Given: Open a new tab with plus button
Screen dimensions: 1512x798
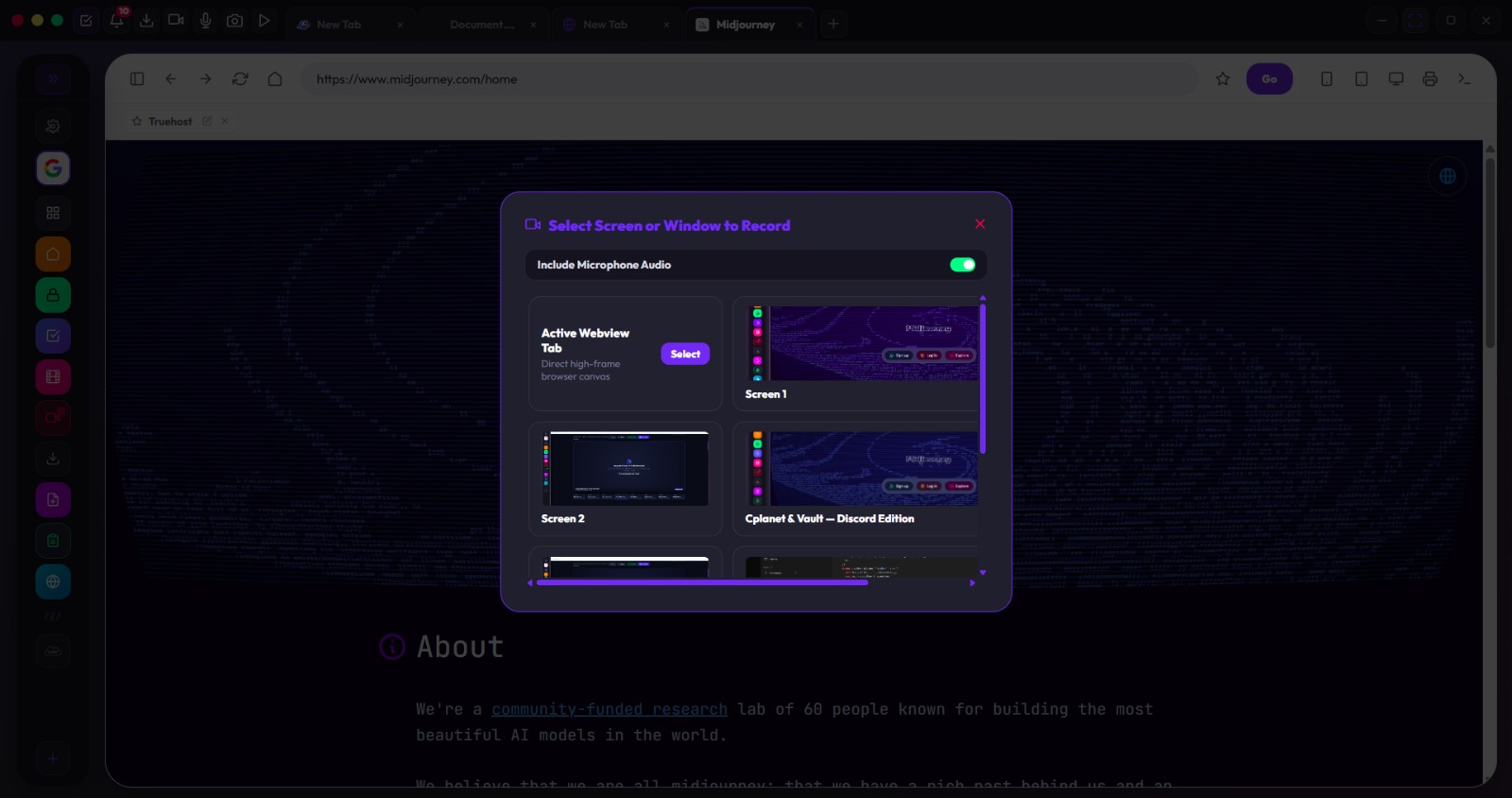Looking at the screenshot, I should pos(833,24).
